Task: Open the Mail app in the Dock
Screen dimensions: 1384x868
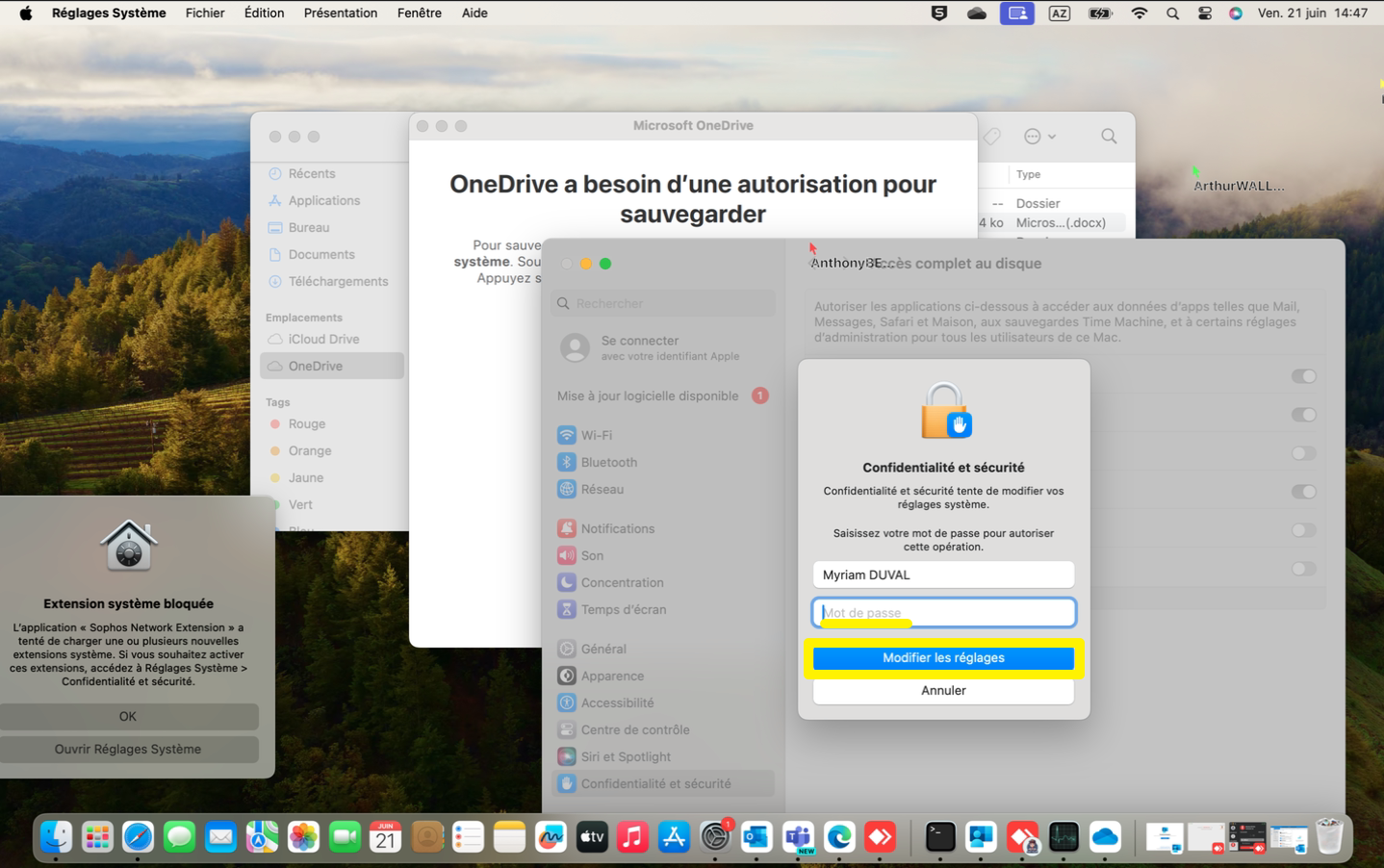Action: (220, 837)
